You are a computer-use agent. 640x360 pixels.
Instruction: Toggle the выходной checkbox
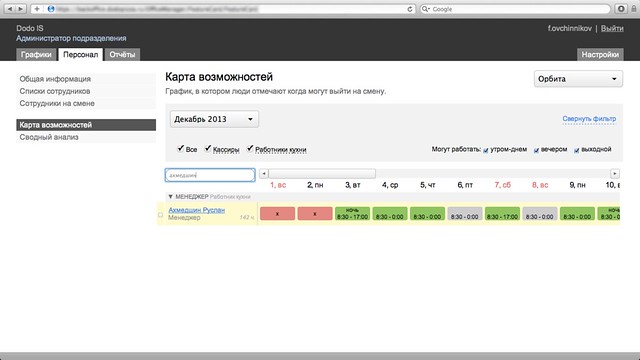(576, 150)
